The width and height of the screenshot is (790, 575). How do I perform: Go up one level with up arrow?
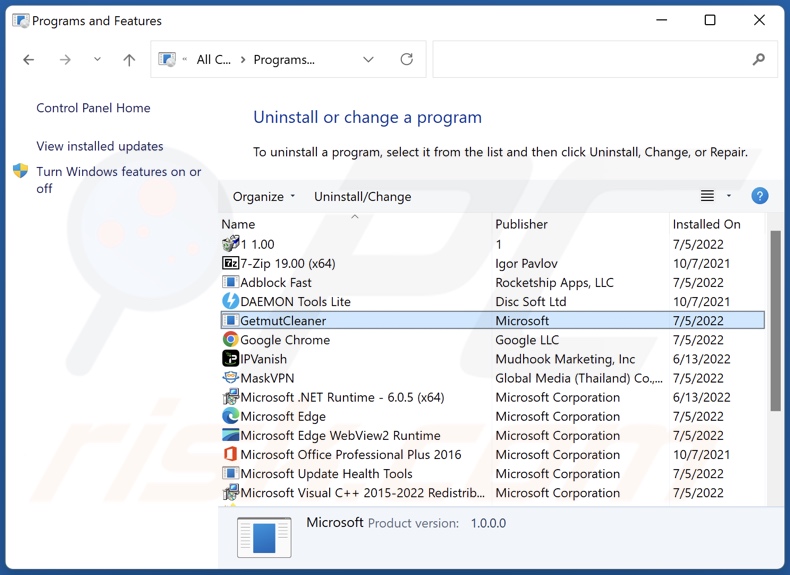click(x=129, y=60)
